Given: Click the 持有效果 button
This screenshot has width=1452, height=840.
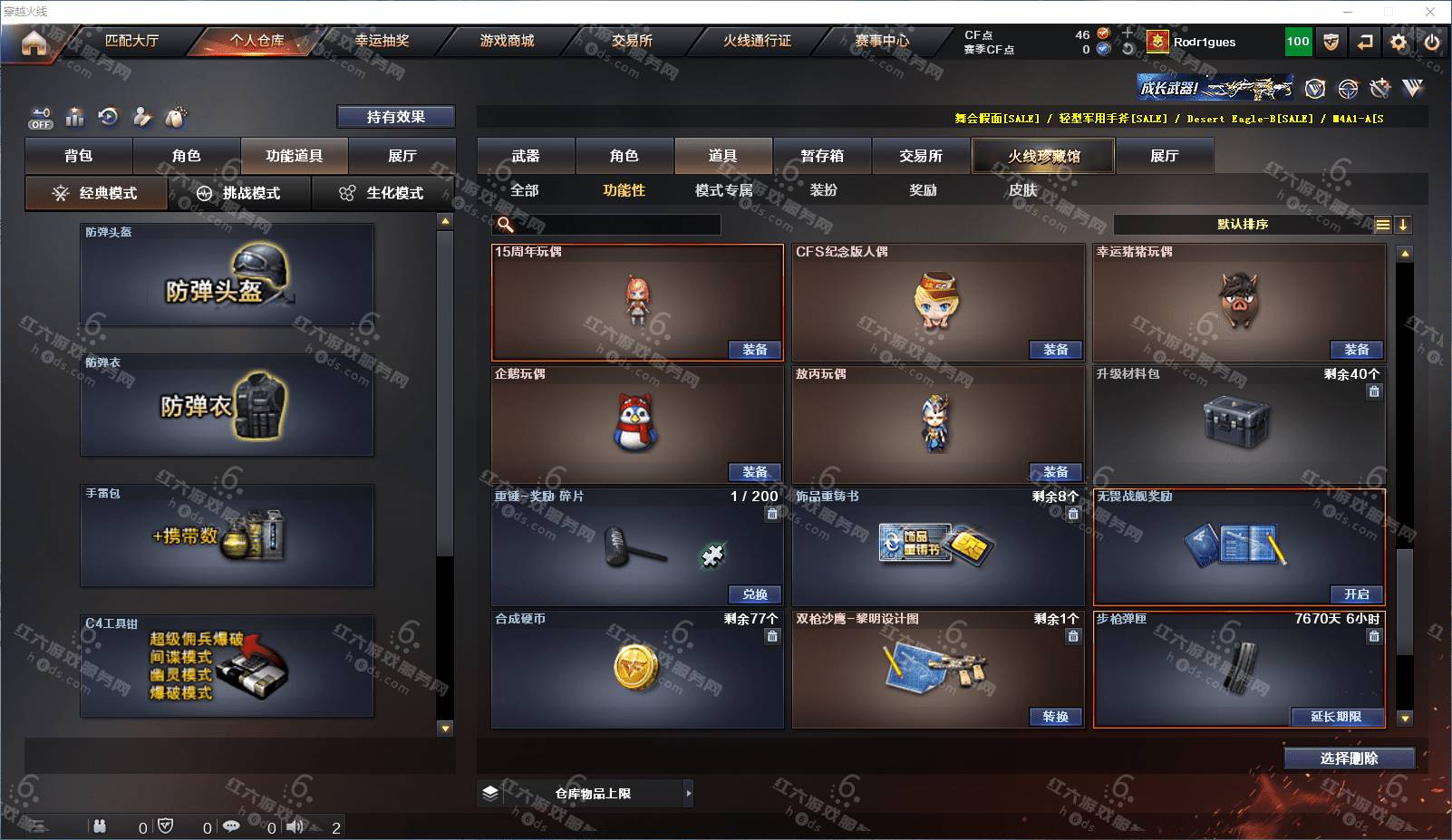Looking at the screenshot, I should (x=395, y=117).
